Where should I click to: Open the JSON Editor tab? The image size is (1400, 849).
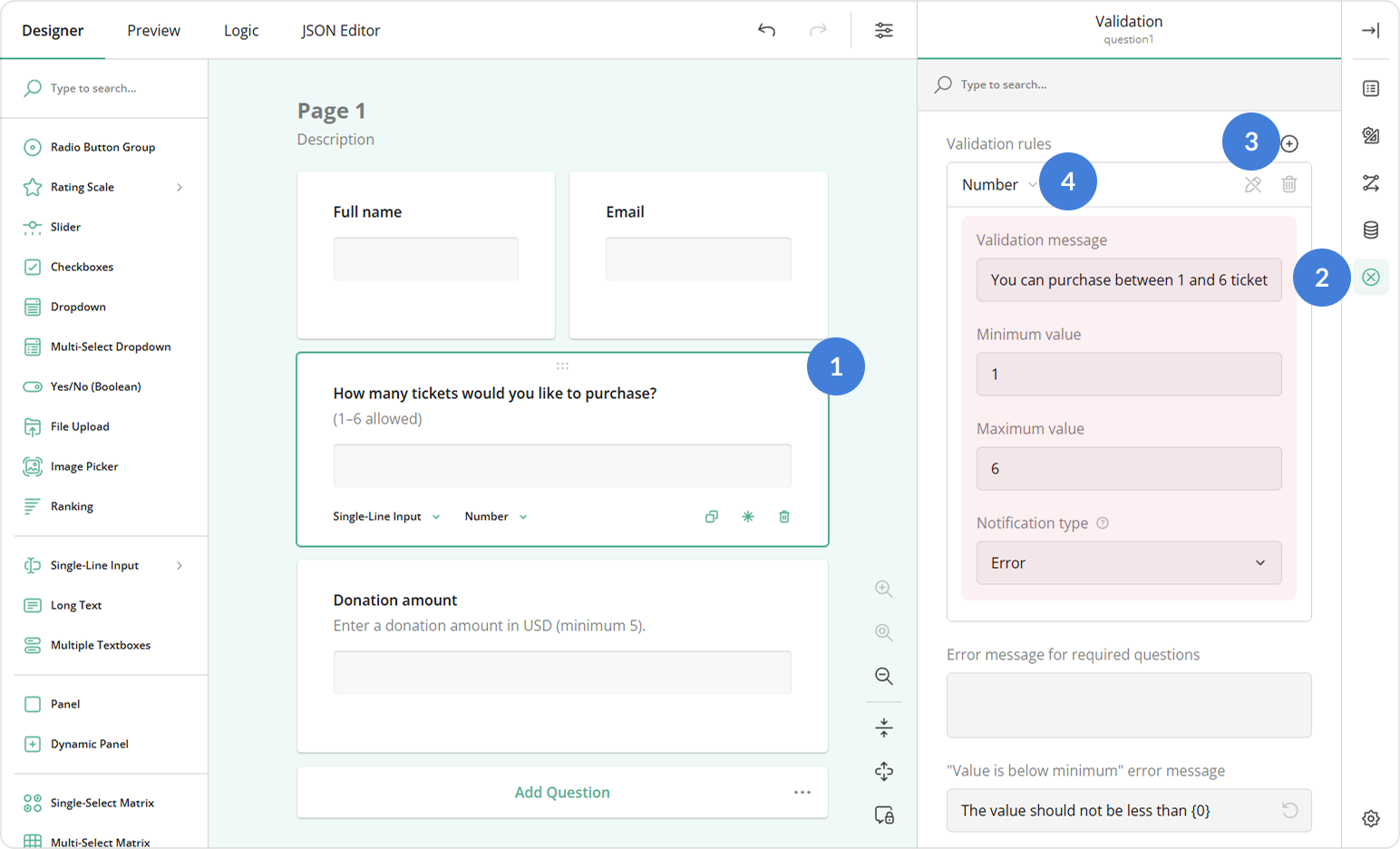tap(340, 31)
